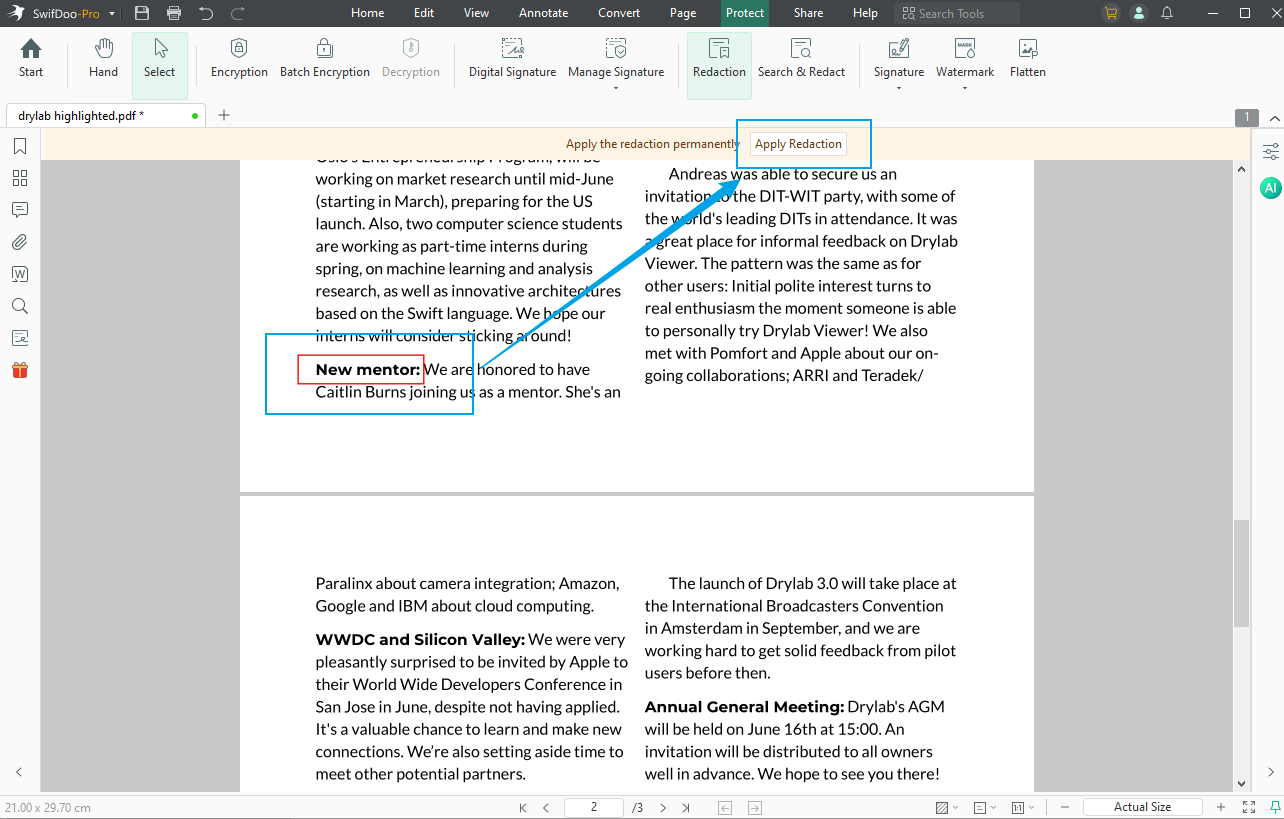Viewport: 1284px width, 819px height.
Task: Select the Digital Signature tool
Action: coord(512,58)
